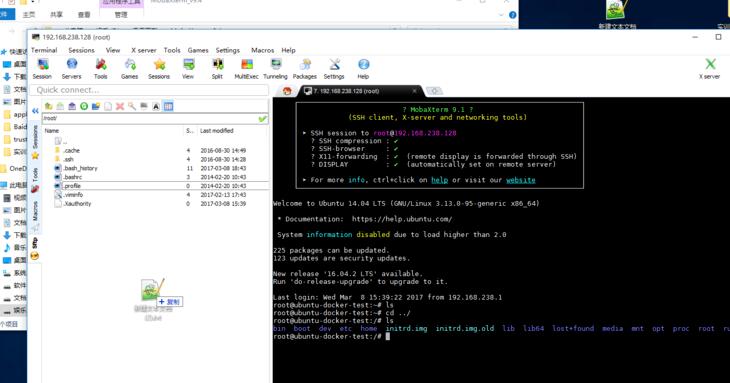Click the Settings toolbar icon

(x=334, y=68)
